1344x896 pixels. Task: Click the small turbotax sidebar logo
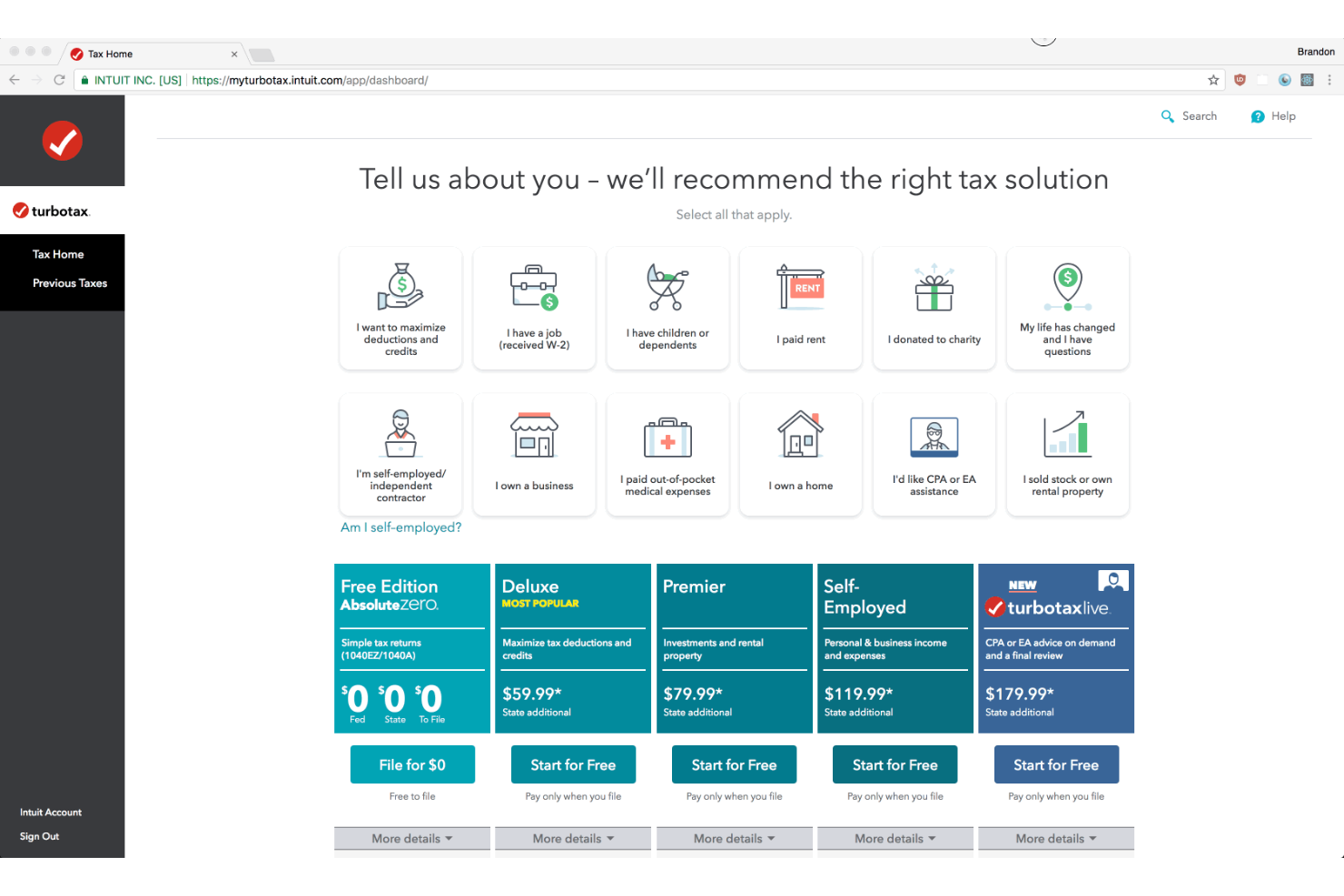51,211
